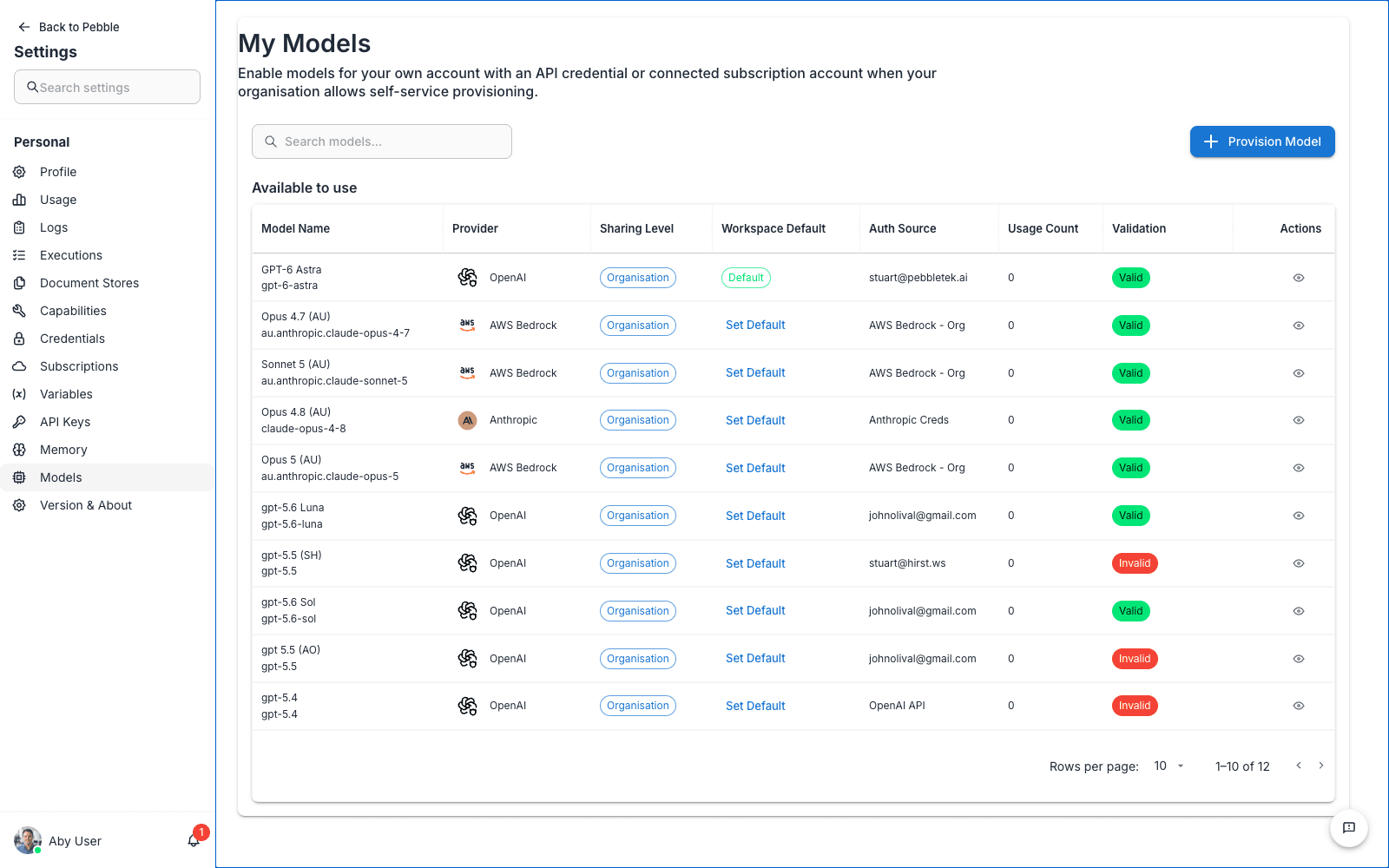Click the Executions list icon
This screenshot has height=868, width=1389.
coord(19,255)
